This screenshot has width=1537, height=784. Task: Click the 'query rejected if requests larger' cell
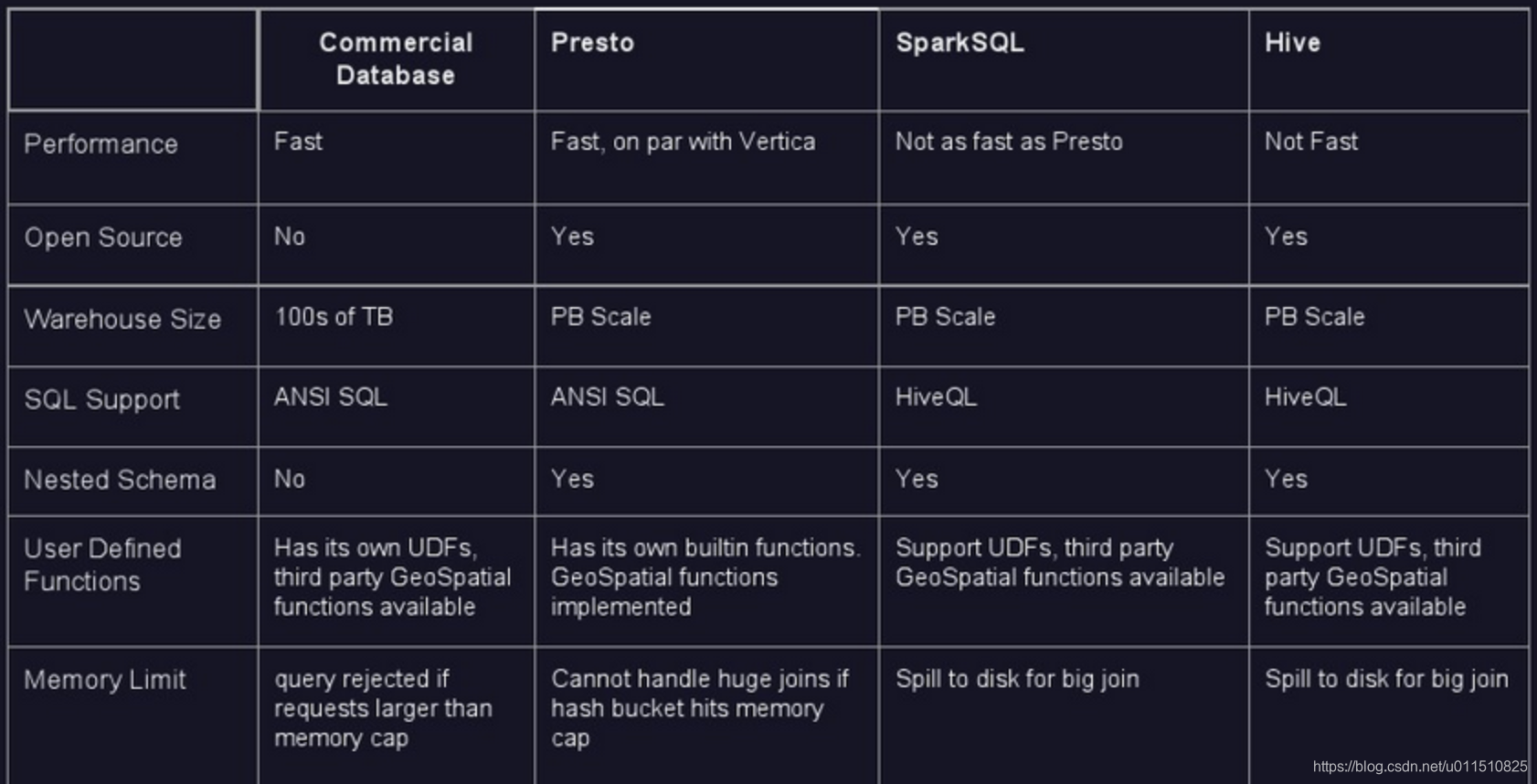pos(397,715)
